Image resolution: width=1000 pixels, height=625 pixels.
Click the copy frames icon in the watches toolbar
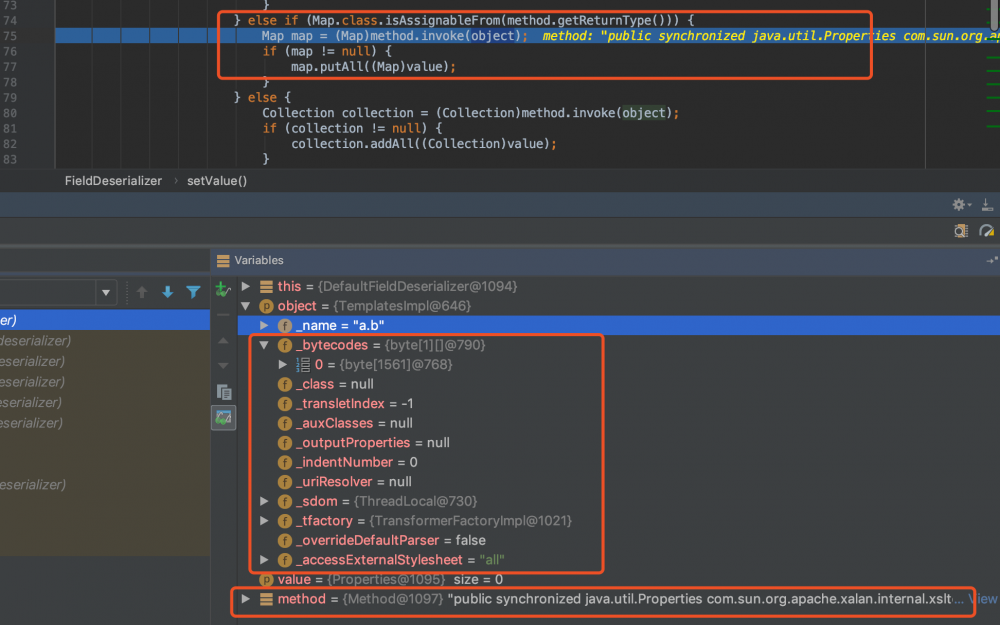pyautogui.click(x=224, y=392)
